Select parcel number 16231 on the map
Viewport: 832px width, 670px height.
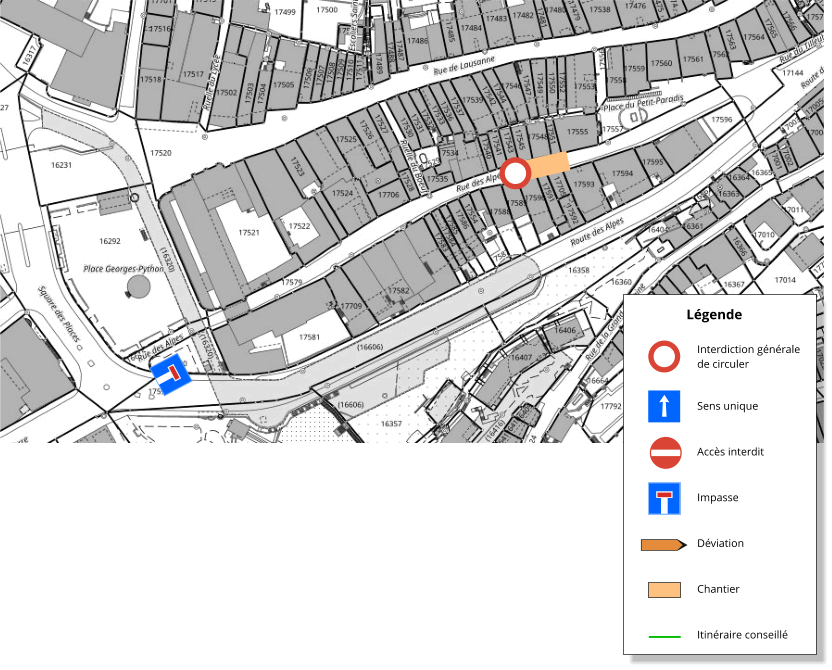click(61, 165)
